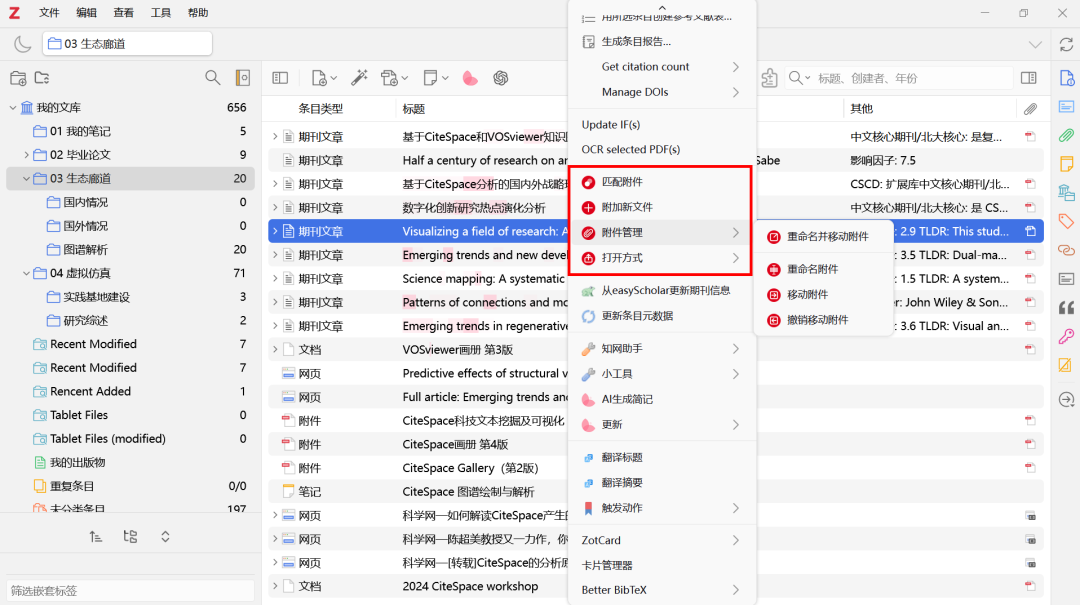Toggle the collection pane sidebar button

tap(280, 78)
